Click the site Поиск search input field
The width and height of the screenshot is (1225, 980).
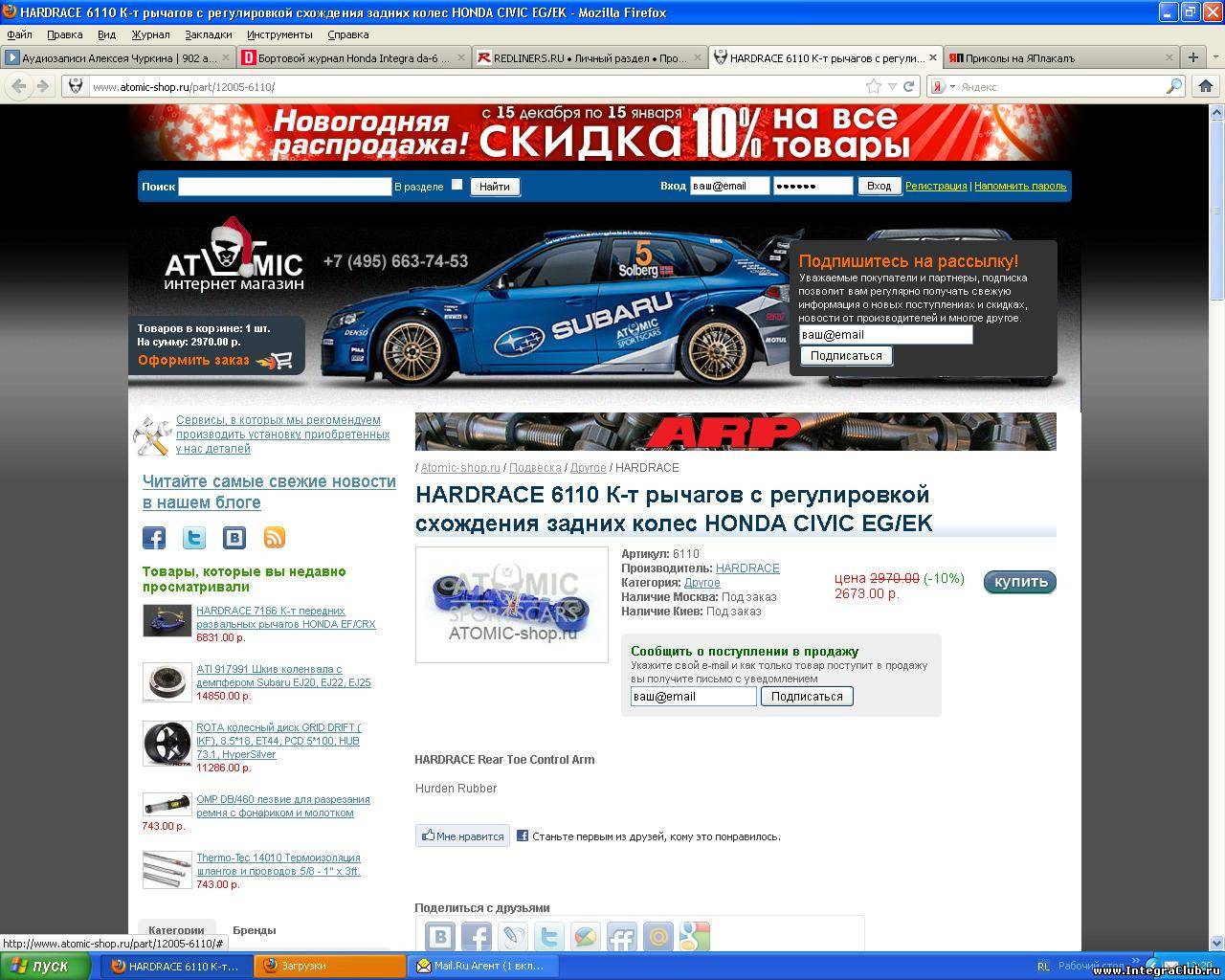click(285, 187)
